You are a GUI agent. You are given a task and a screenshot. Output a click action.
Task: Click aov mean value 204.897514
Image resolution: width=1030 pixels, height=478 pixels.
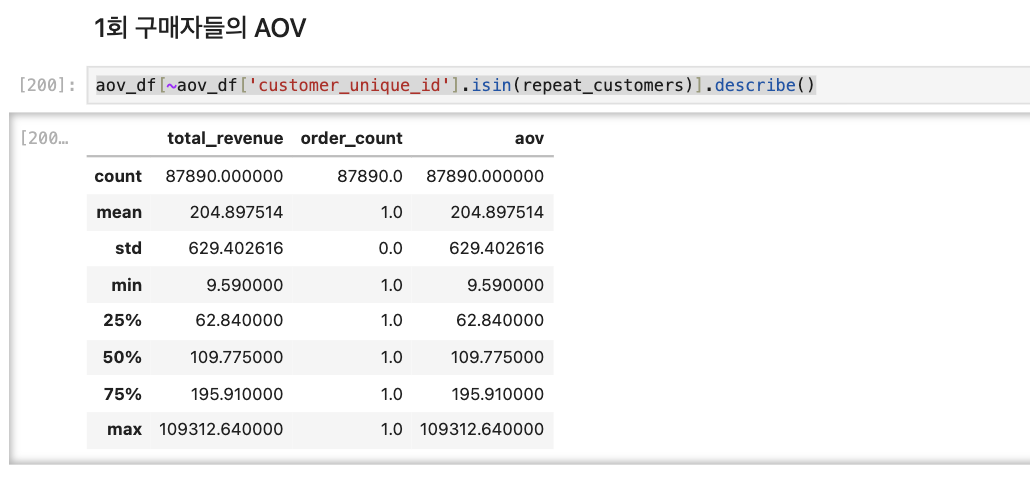click(497, 212)
